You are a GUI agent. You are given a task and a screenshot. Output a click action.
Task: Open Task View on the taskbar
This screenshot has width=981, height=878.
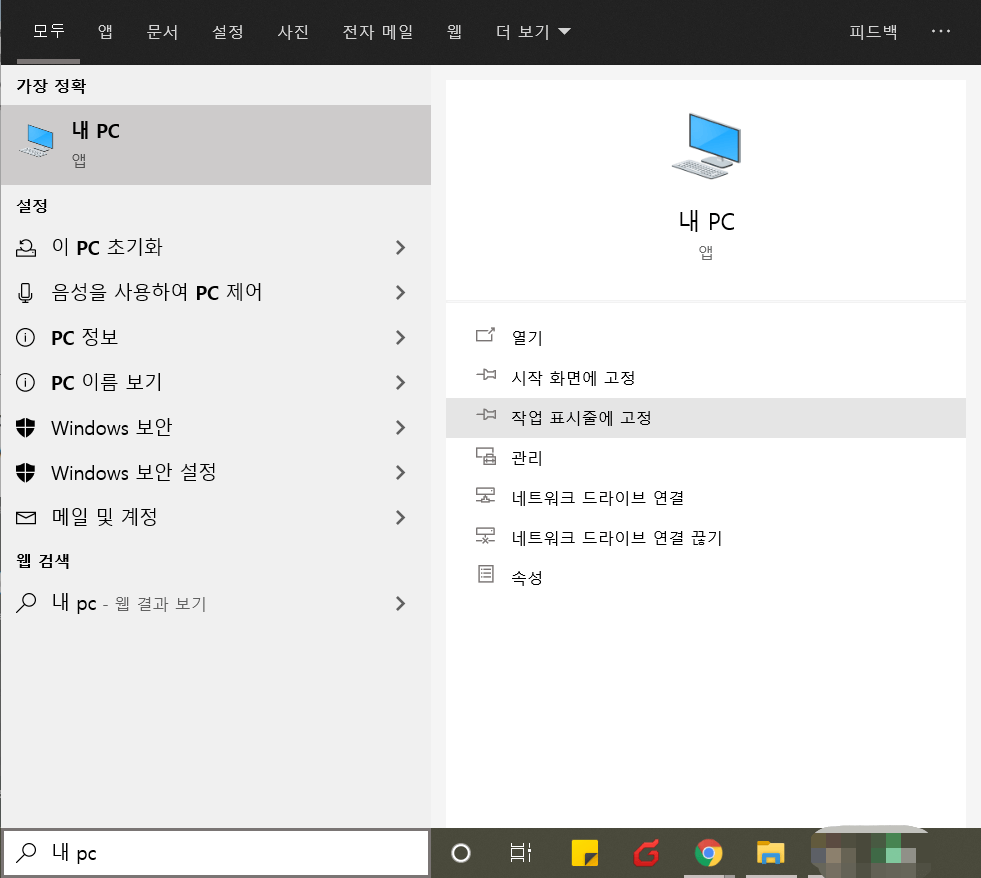[x=521, y=853]
